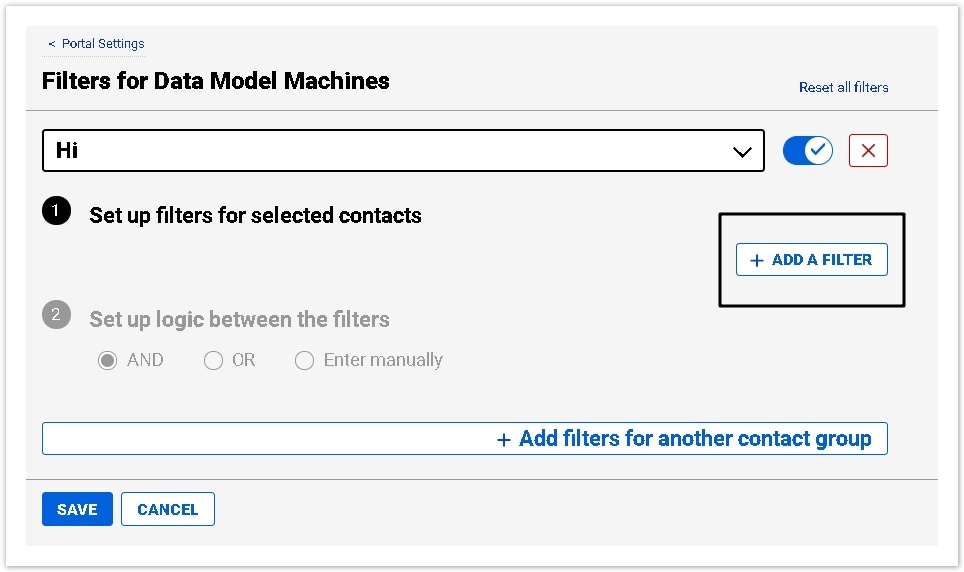This screenshot has height=572, width=964.
Task: Click the Set up filters for selected contacts heading
Action: click(255, 215)
